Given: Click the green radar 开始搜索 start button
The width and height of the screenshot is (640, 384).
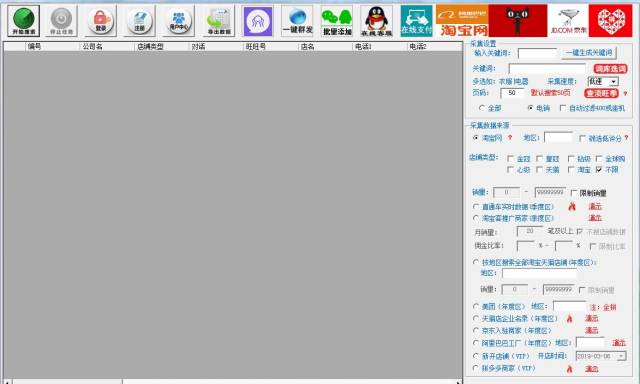Looking at the screenshot, I should click(24, 20).
